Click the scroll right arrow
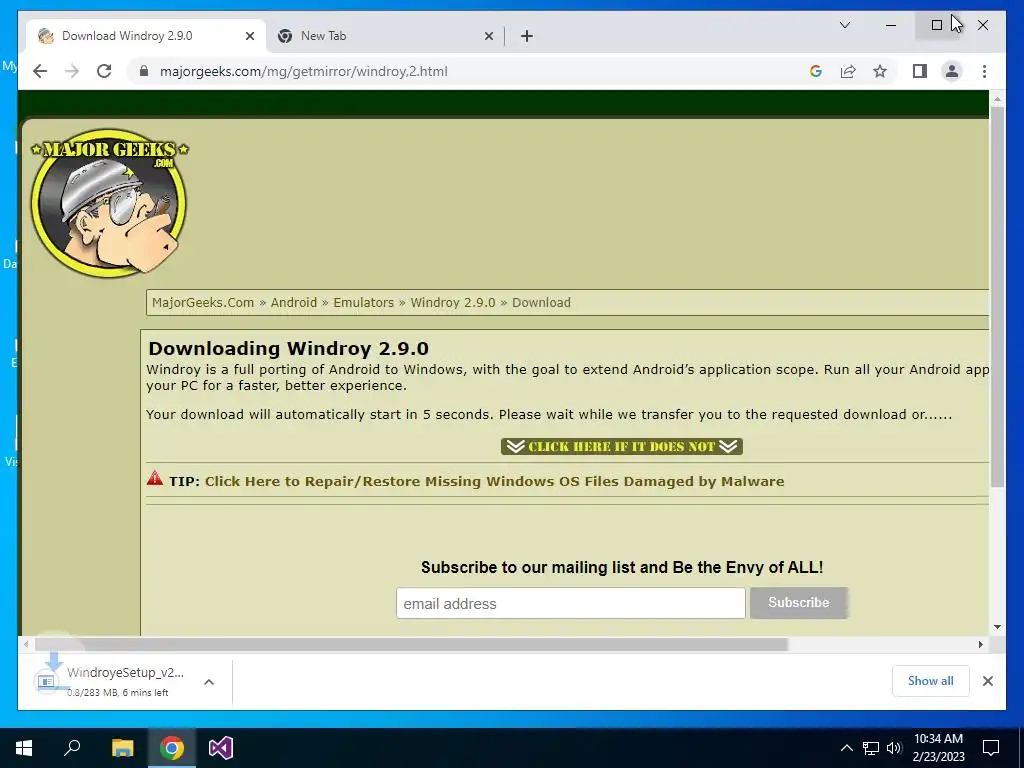Image resolution: width=1024 pixels, height=768 pixels. pyautogui.click(x=980, y=645)
